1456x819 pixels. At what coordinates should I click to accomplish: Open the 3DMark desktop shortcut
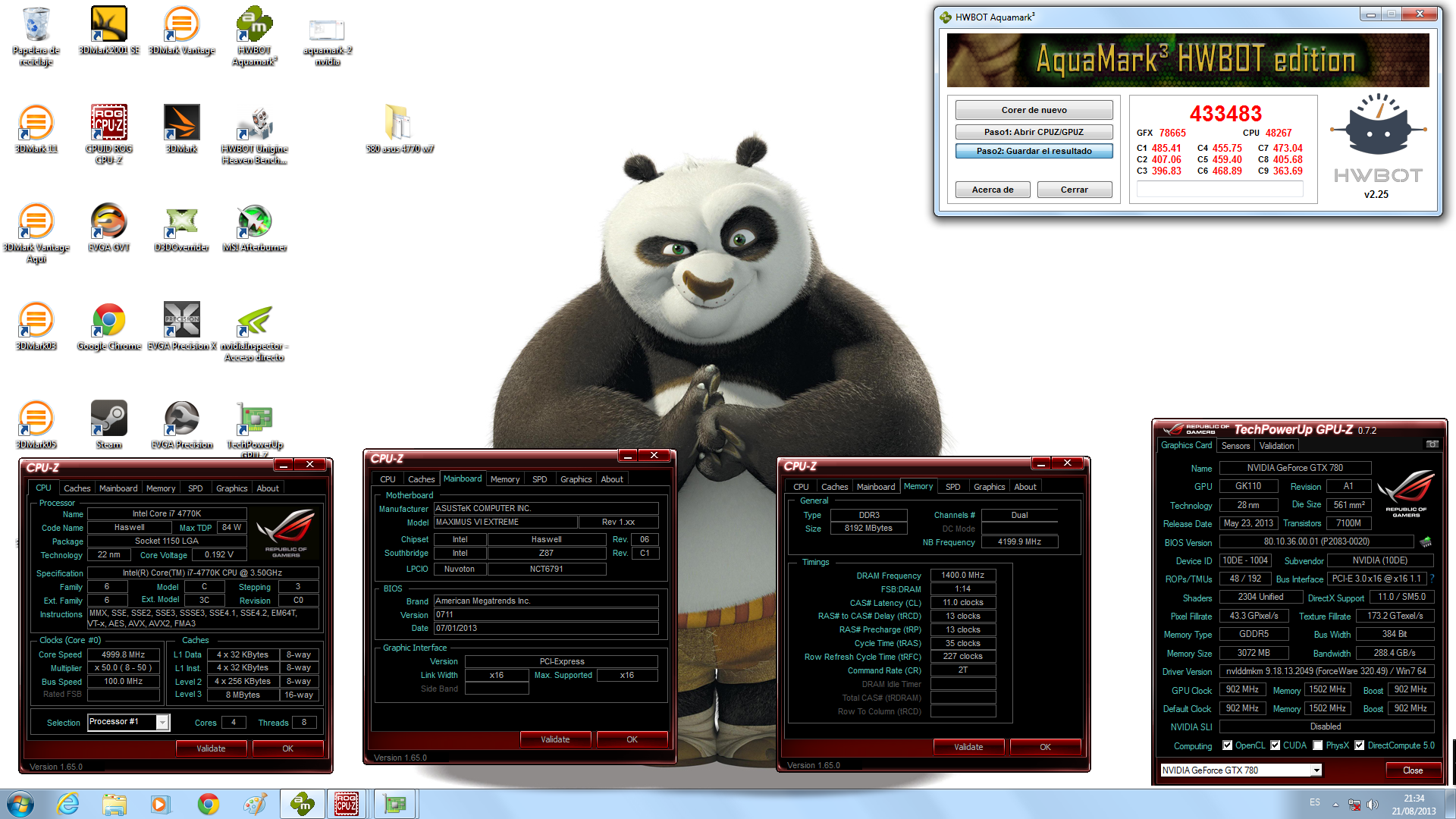click(181, 129)
